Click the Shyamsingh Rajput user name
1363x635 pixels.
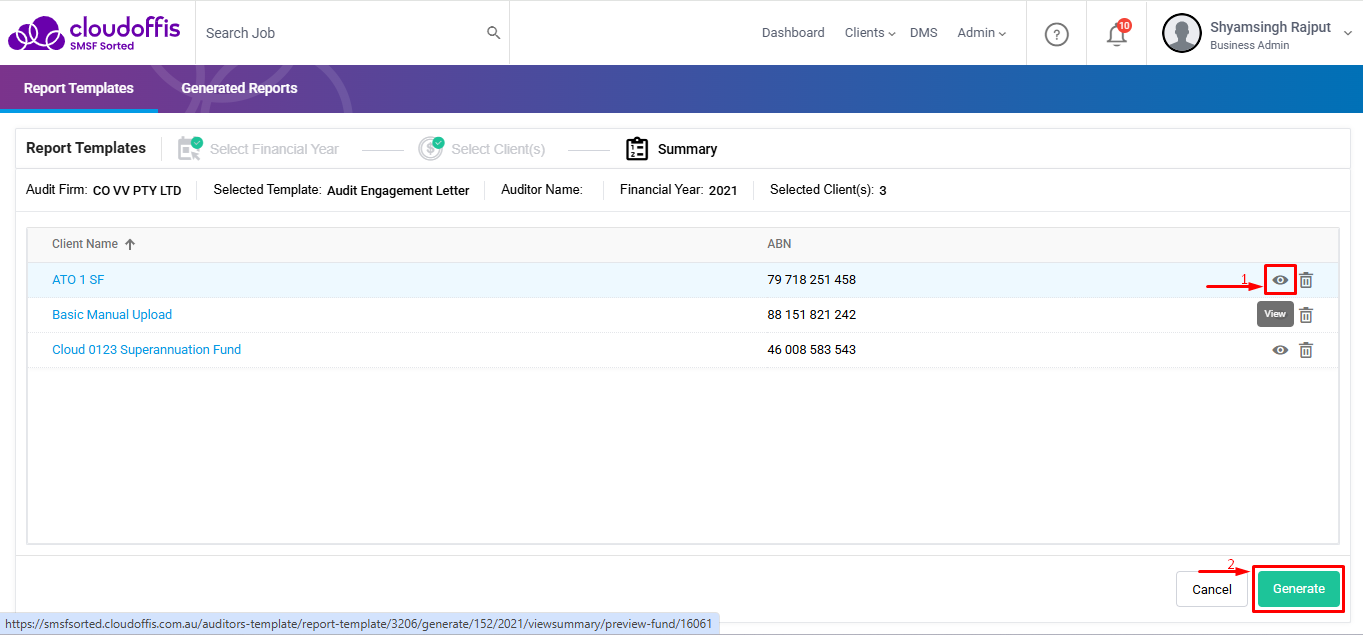(1270, 27)
